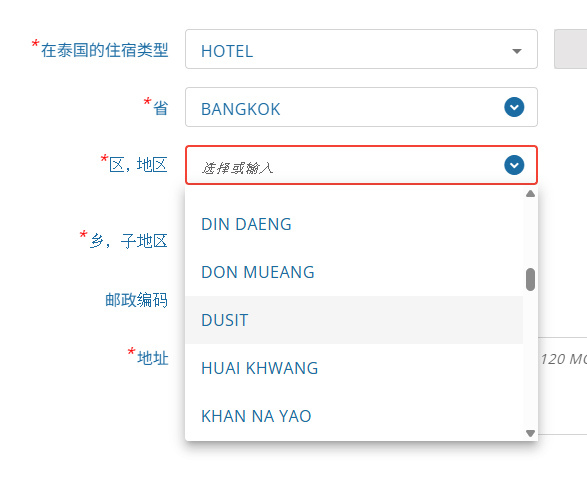Click the 邮政编码 postal code label
This screenshot has width=587, height=485.
136,300
